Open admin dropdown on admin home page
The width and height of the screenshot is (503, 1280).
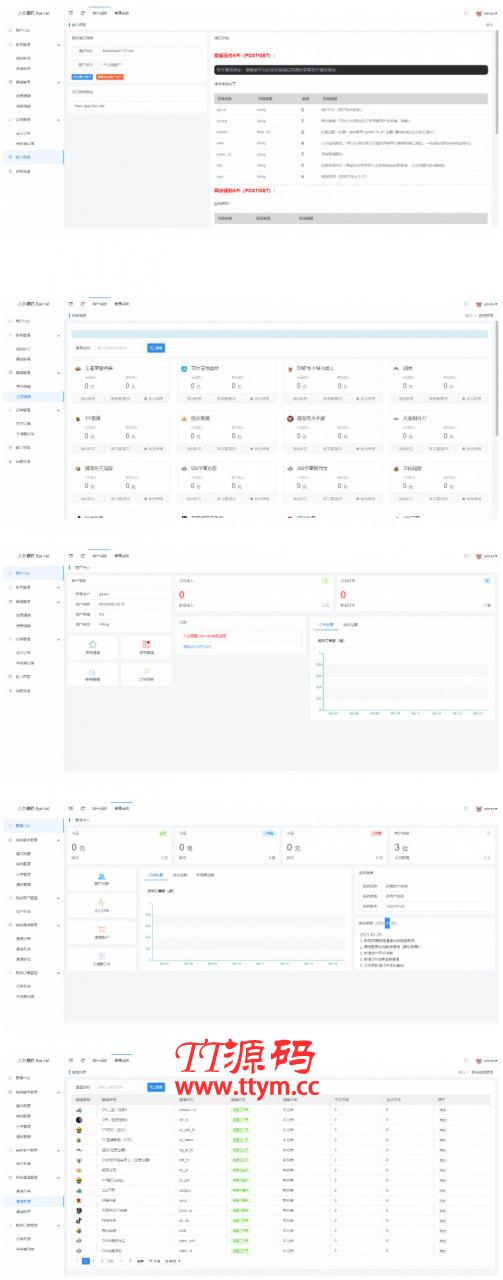487,808
